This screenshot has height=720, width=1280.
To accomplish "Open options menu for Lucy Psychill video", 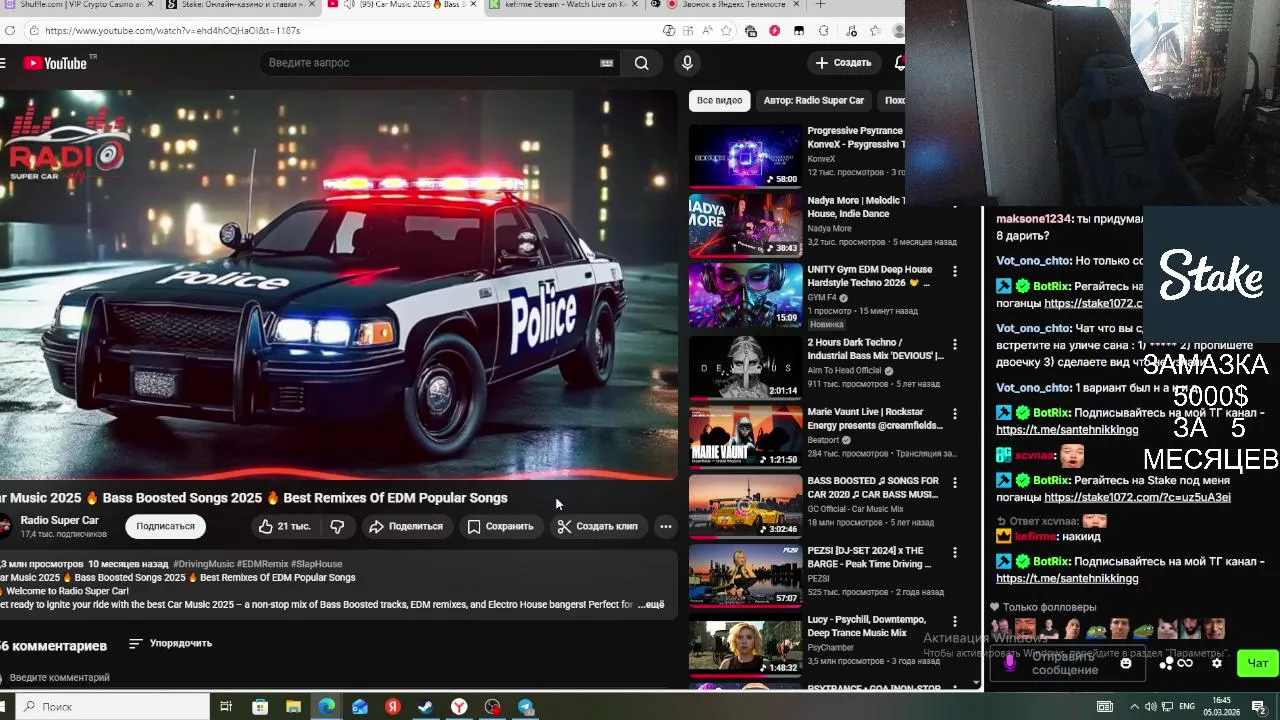I will 955,621.
